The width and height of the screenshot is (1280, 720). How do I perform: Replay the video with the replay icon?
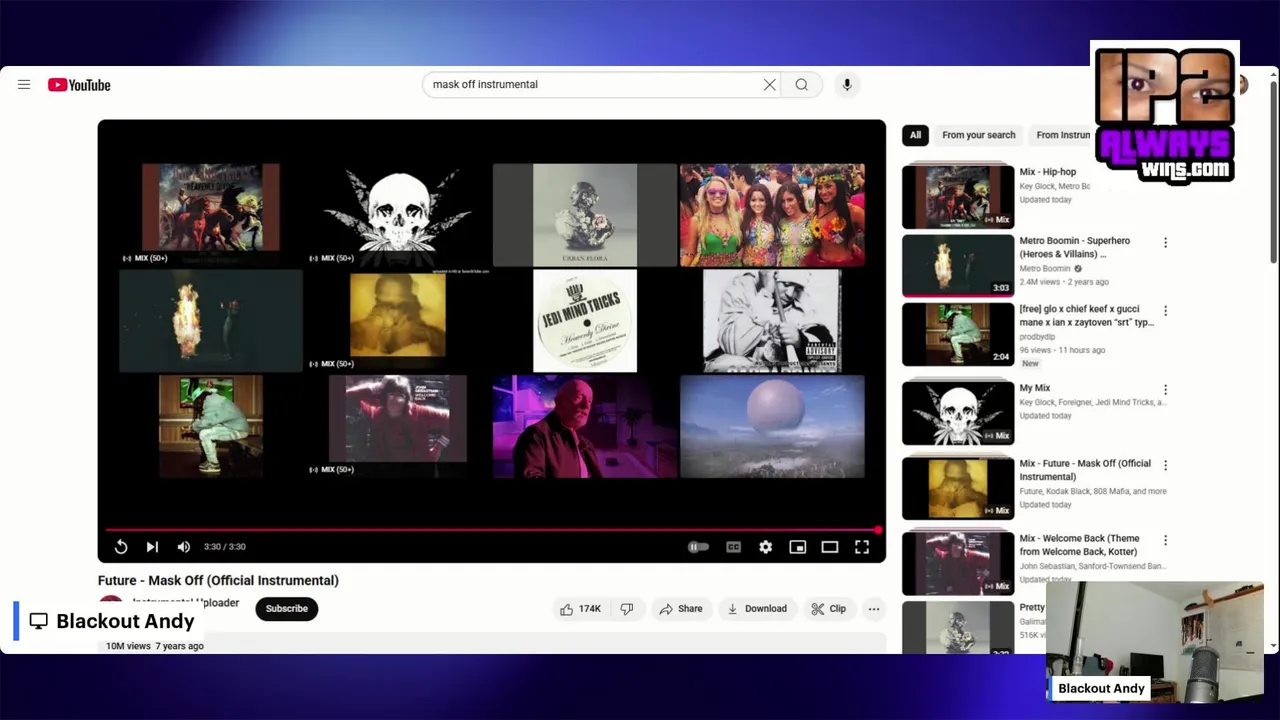pyautogui.click(x=121, y=547)
